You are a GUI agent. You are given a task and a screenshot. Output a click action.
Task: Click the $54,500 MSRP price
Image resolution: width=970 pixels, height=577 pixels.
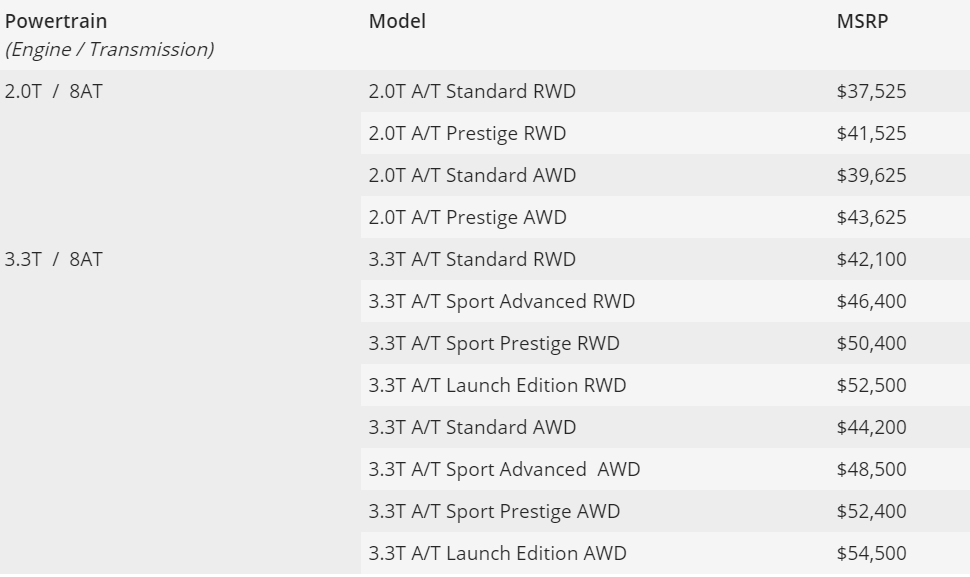click(871, 554)
